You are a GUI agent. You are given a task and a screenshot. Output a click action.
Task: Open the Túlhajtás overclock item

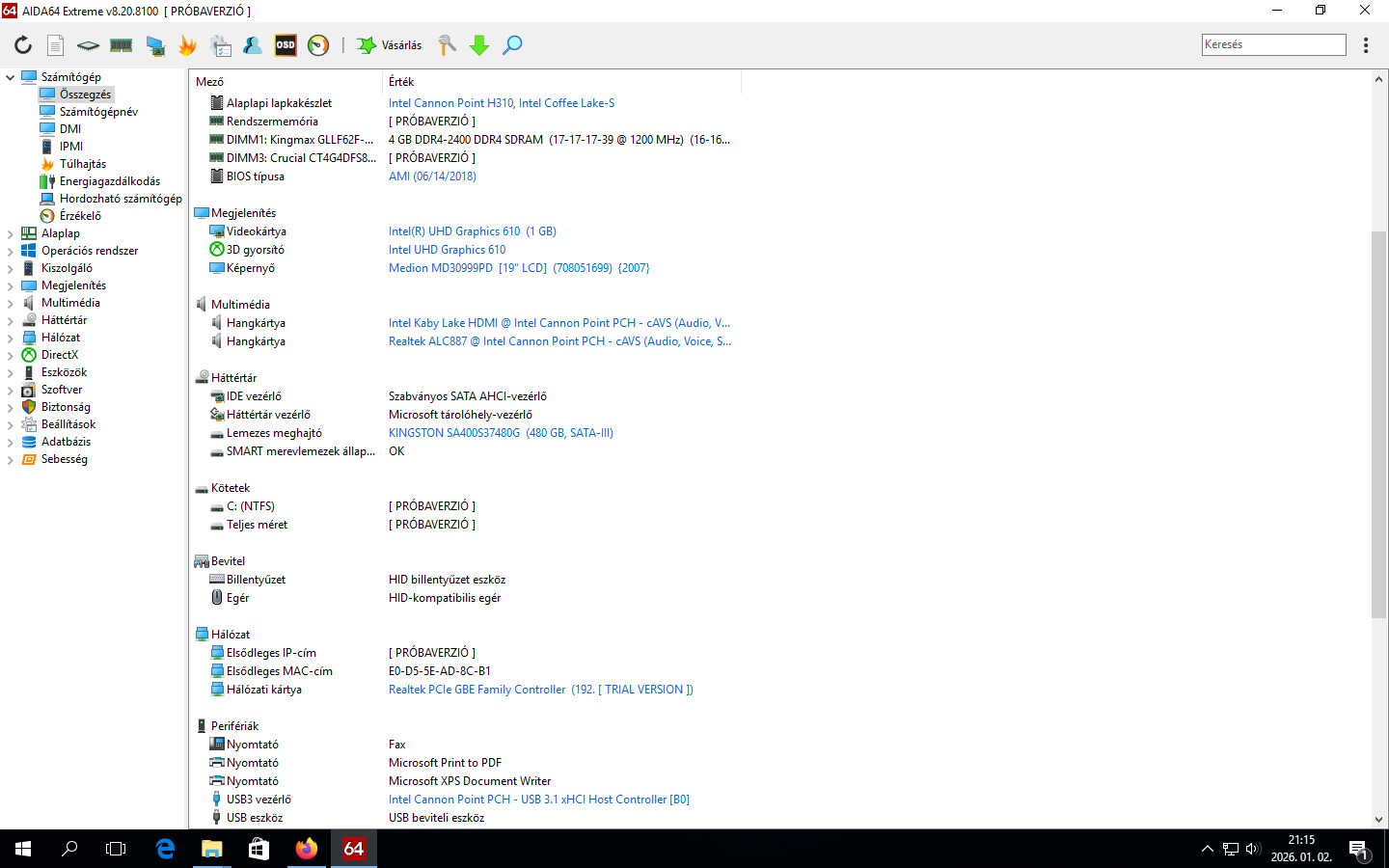click(x=82, y=164)
